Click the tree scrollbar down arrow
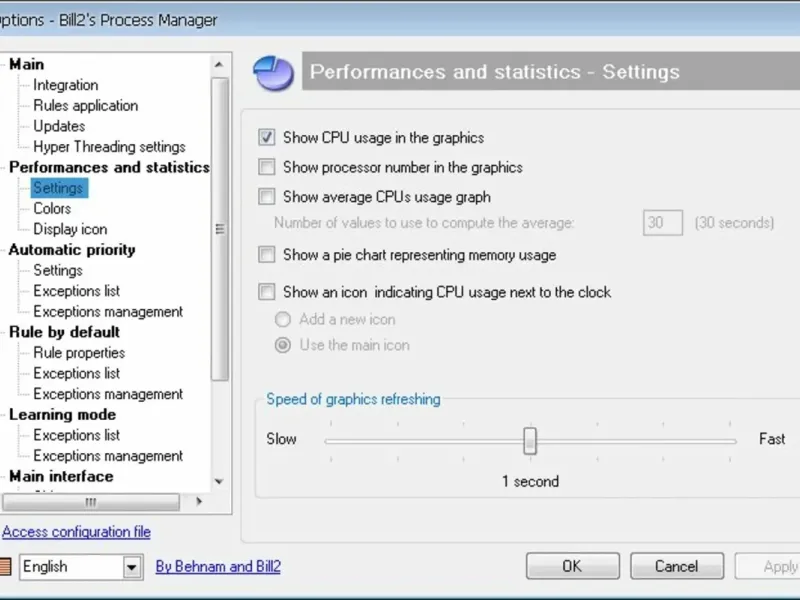This screenshot has width=800, height=600. [219, 481]
